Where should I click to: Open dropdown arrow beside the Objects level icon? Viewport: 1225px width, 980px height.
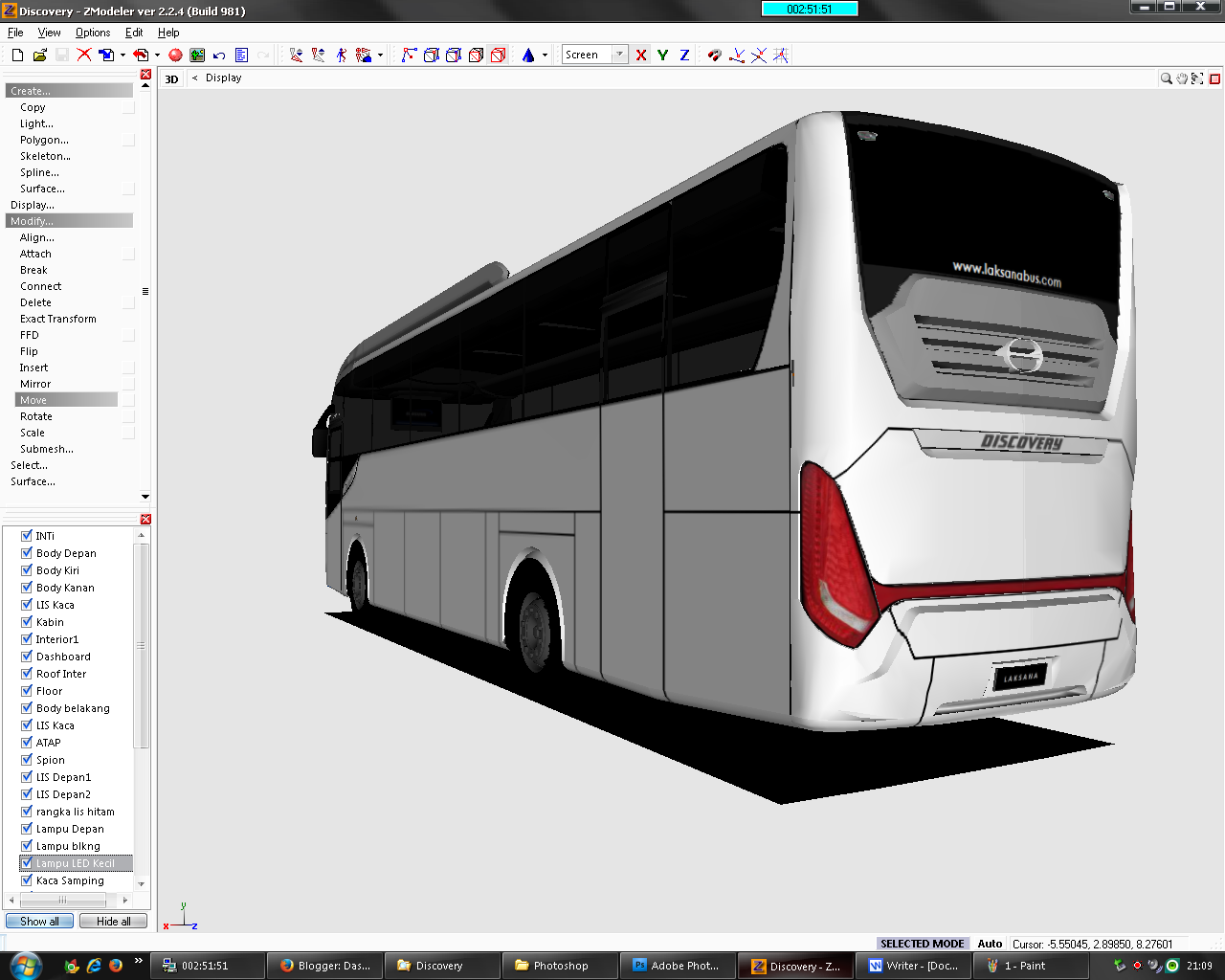coord(380,55)
